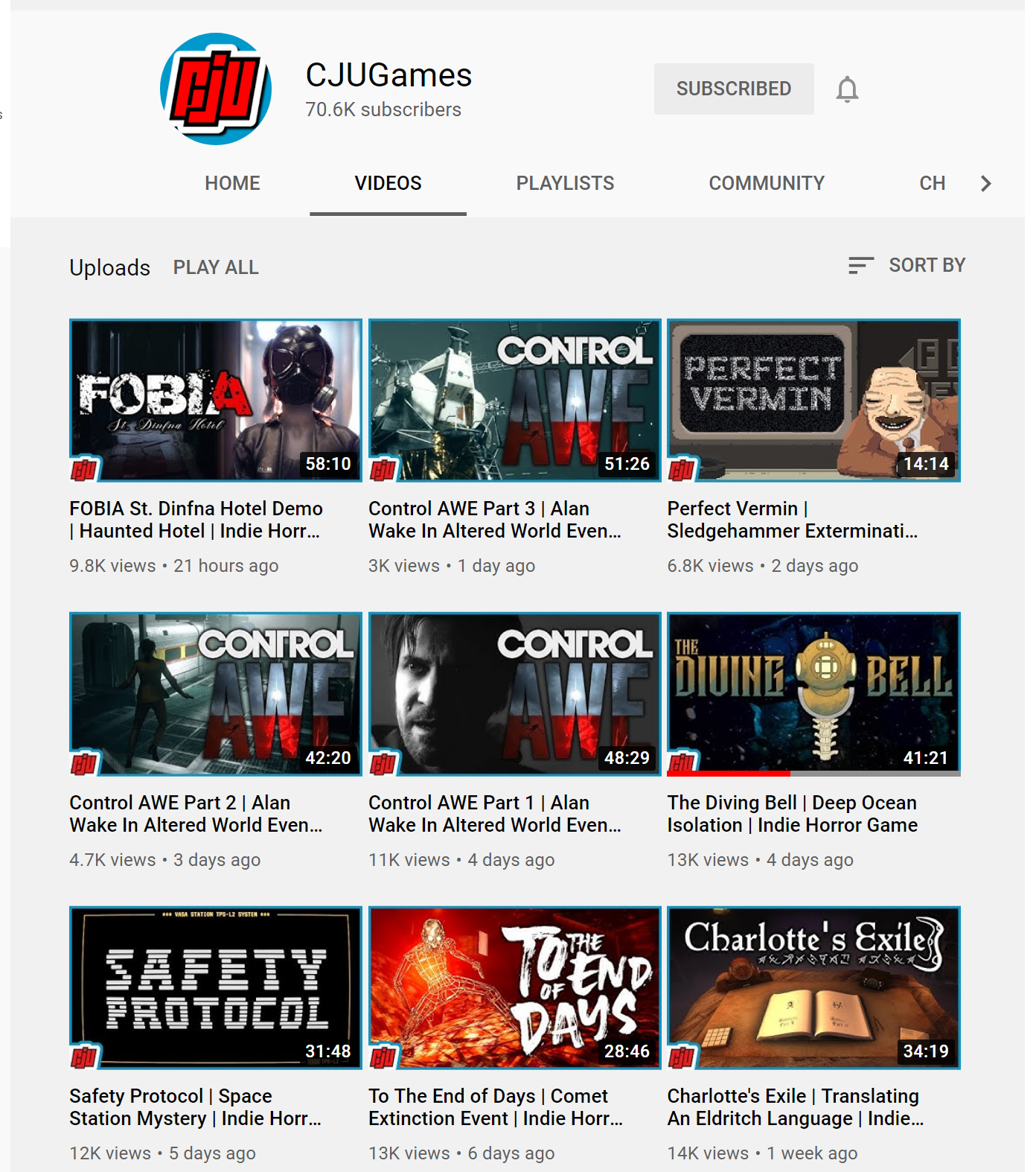Click the Diving Bell video progress bar
The image size is (1036, 1172).
[813, 774]
